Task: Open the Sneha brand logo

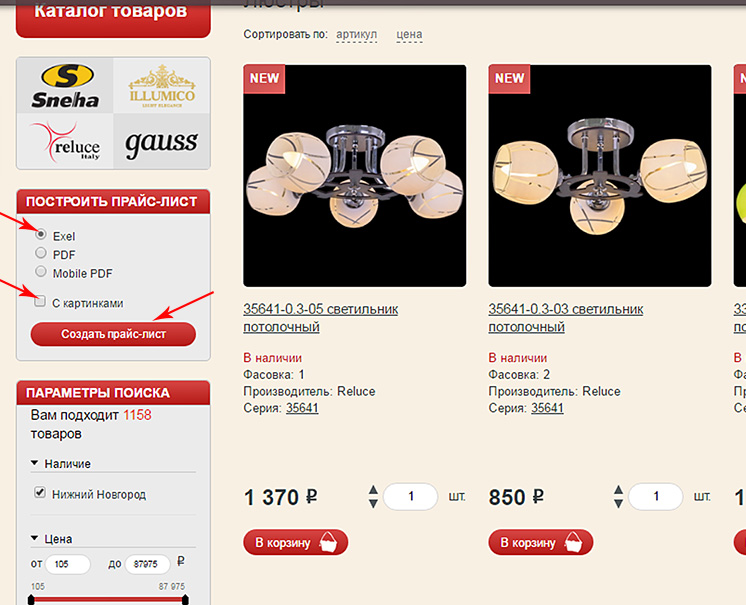Action: [65, 86]
